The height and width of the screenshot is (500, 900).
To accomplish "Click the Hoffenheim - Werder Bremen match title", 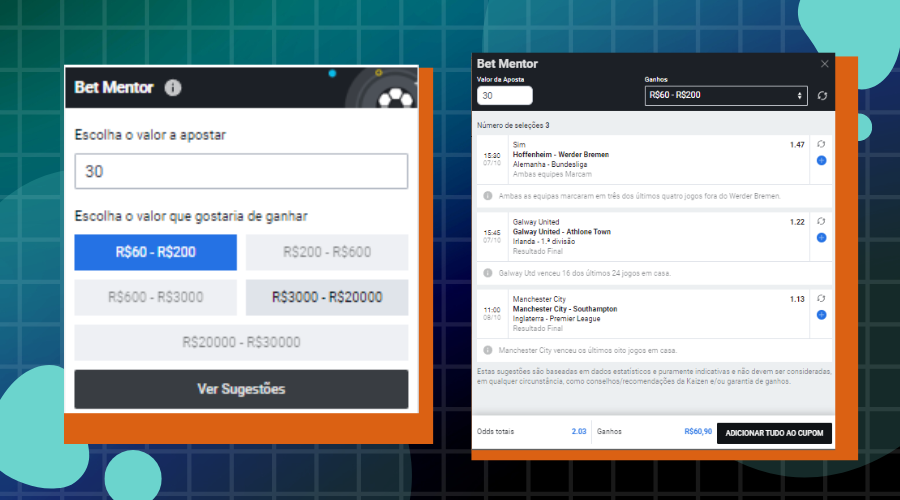I will click(x=560, y=154).
